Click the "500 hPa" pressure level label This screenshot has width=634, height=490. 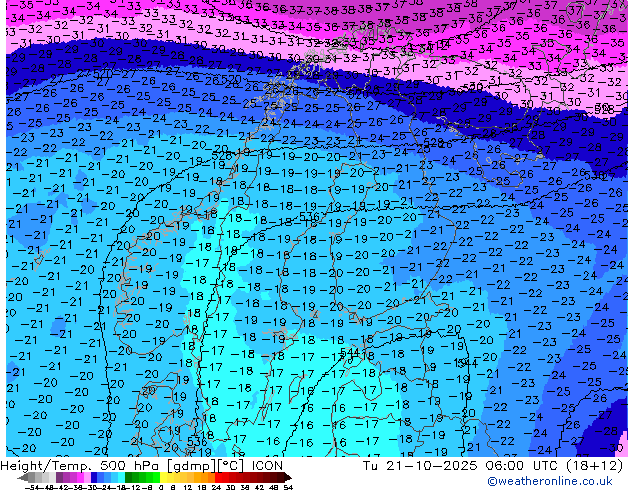point(128,465)
